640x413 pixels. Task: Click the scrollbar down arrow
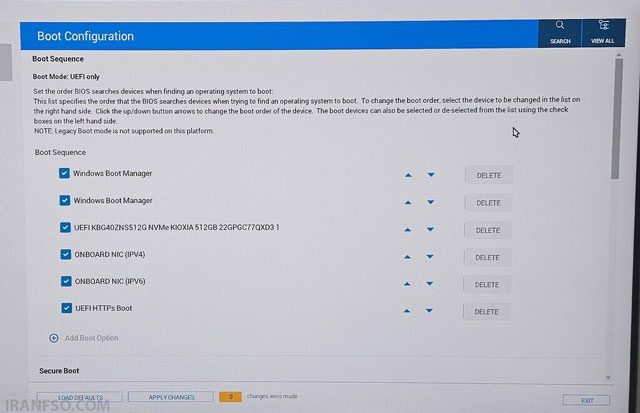[609, 378]
